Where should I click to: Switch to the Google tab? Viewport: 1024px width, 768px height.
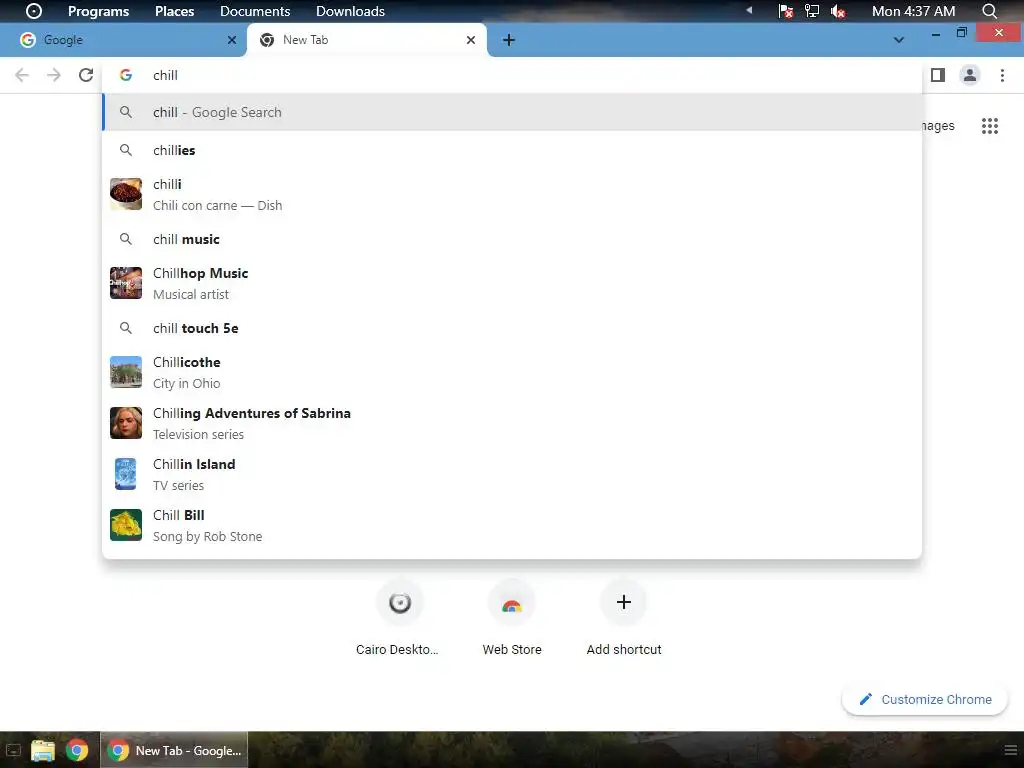(x=123, y=40)
